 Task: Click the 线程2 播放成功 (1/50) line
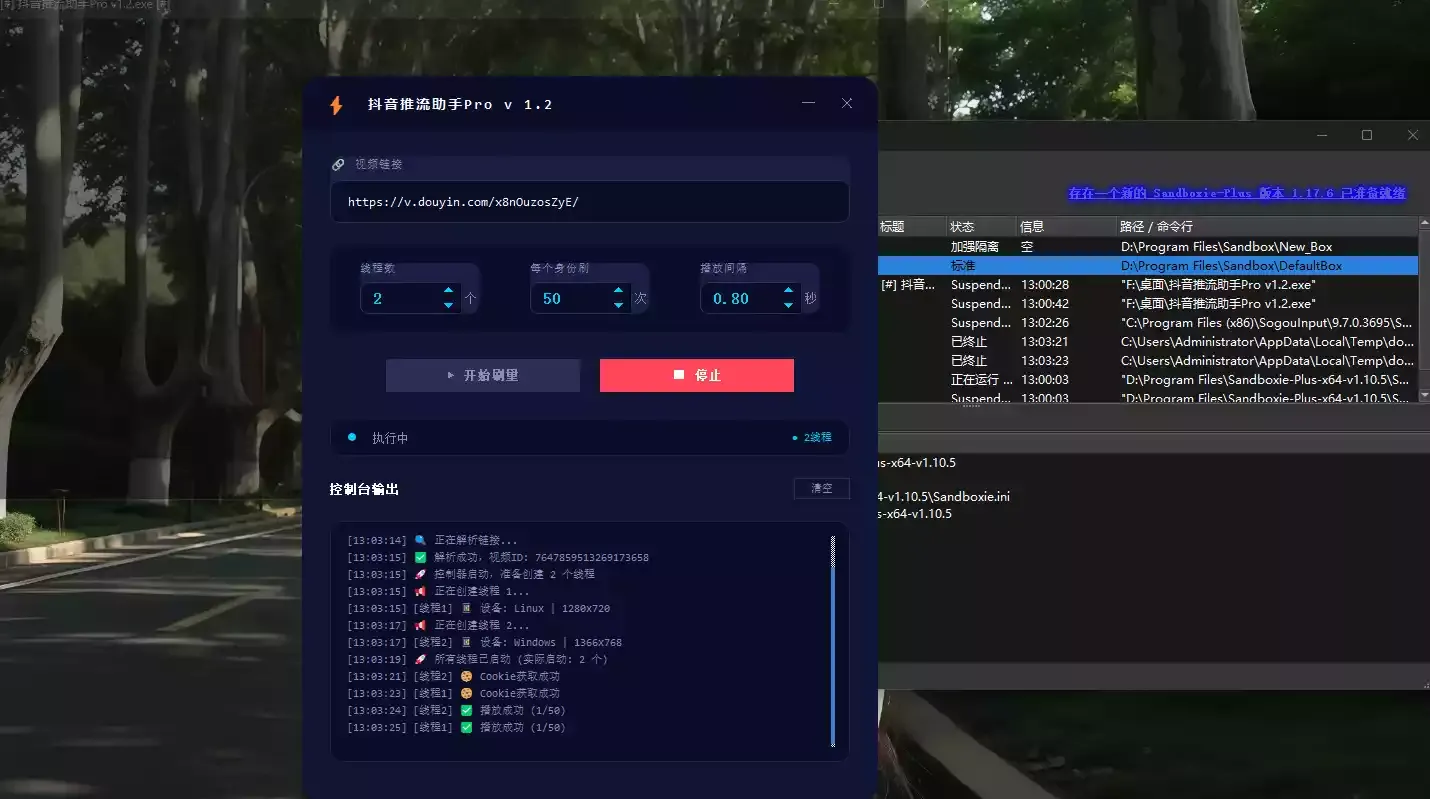tap(456, 710)
